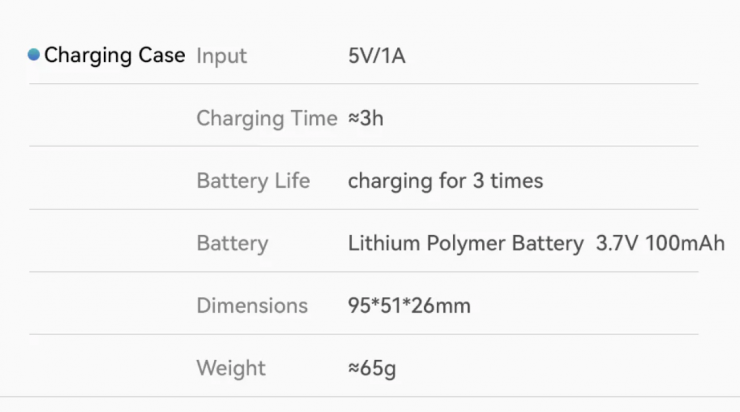Click the Input label
This screenshot has width=740, height=412.
[x=221, y=55]
